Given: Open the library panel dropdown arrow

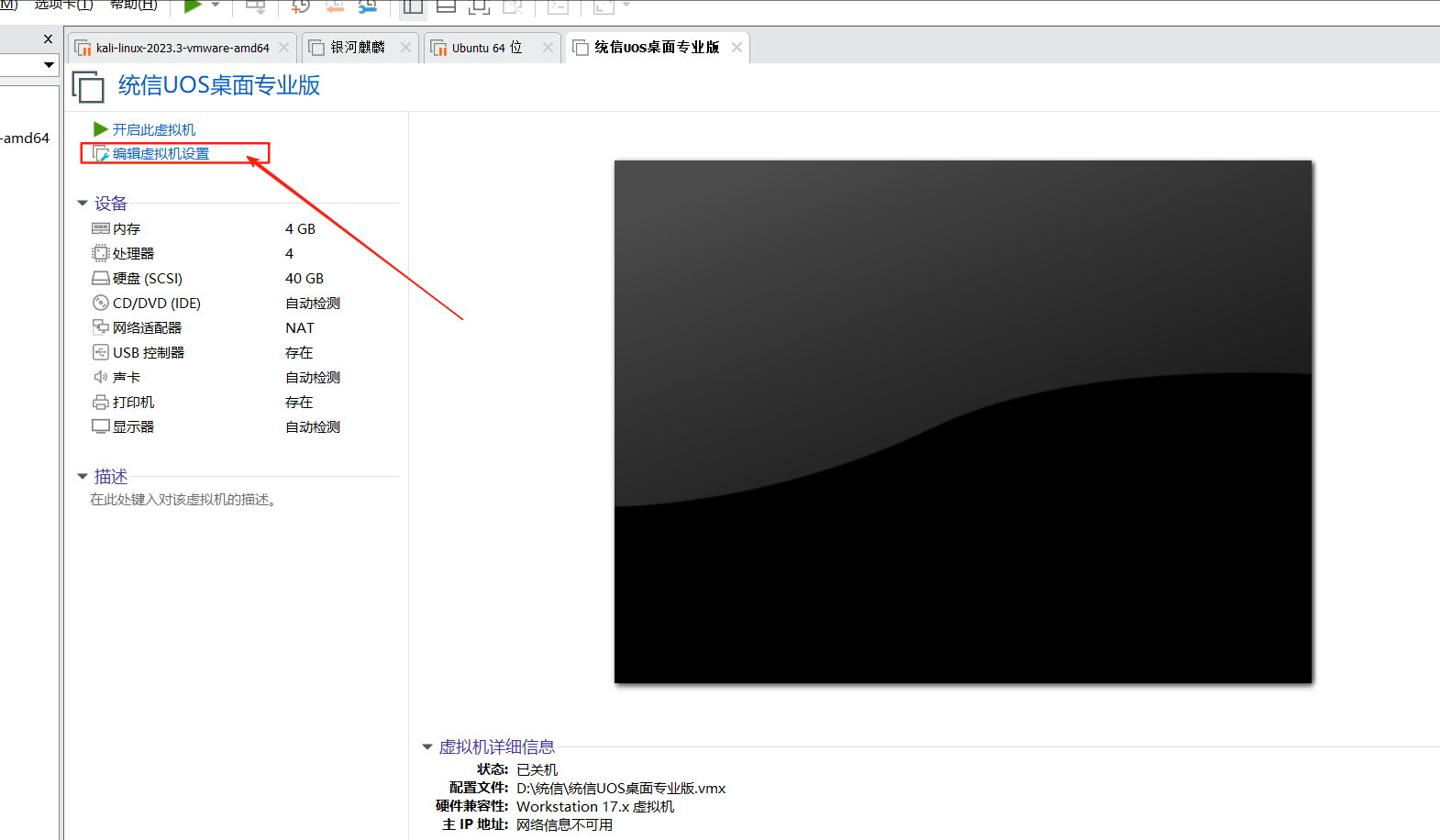Looking at the screenshot, I should pyautogui.click(x=49, y=65).
